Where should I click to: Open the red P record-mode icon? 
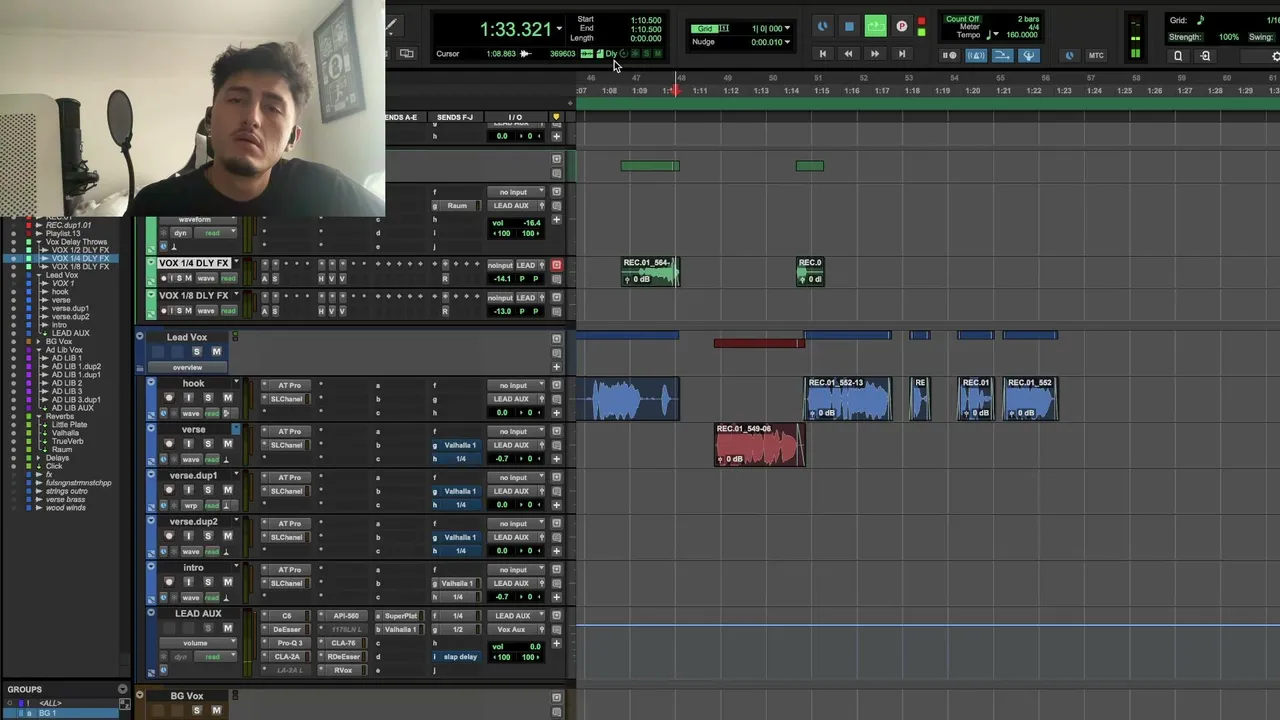click(902, 26)
